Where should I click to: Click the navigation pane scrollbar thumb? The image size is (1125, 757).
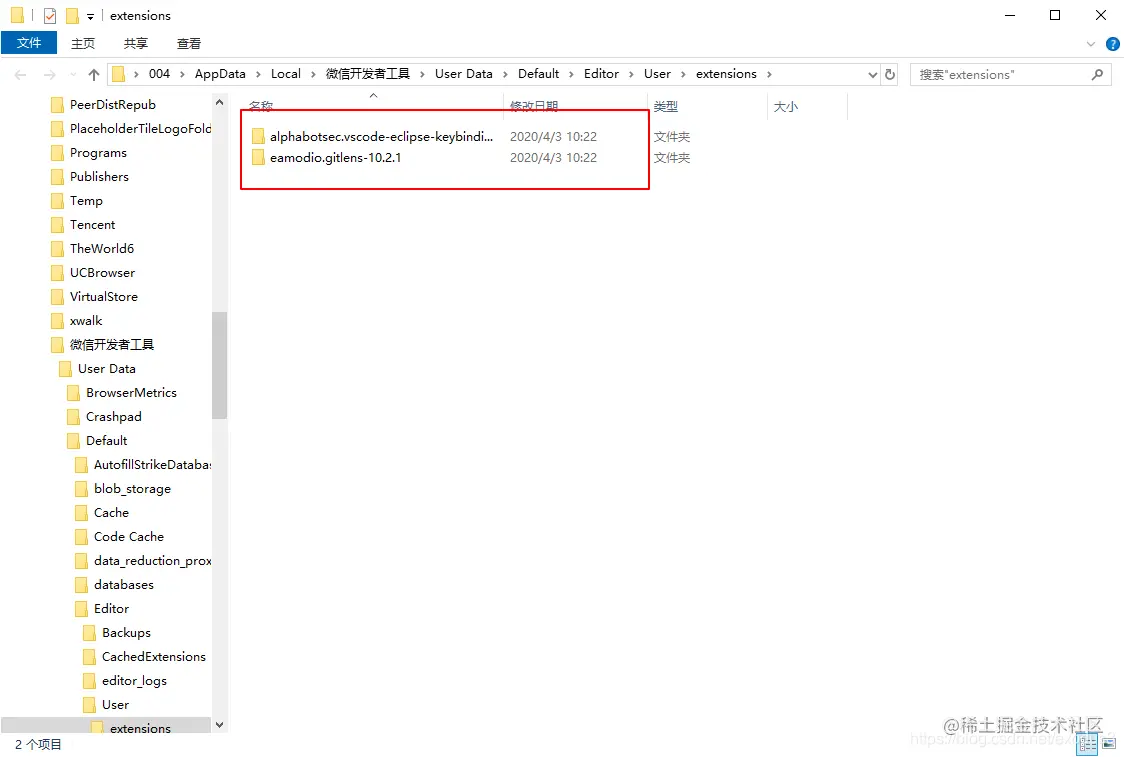220,365
